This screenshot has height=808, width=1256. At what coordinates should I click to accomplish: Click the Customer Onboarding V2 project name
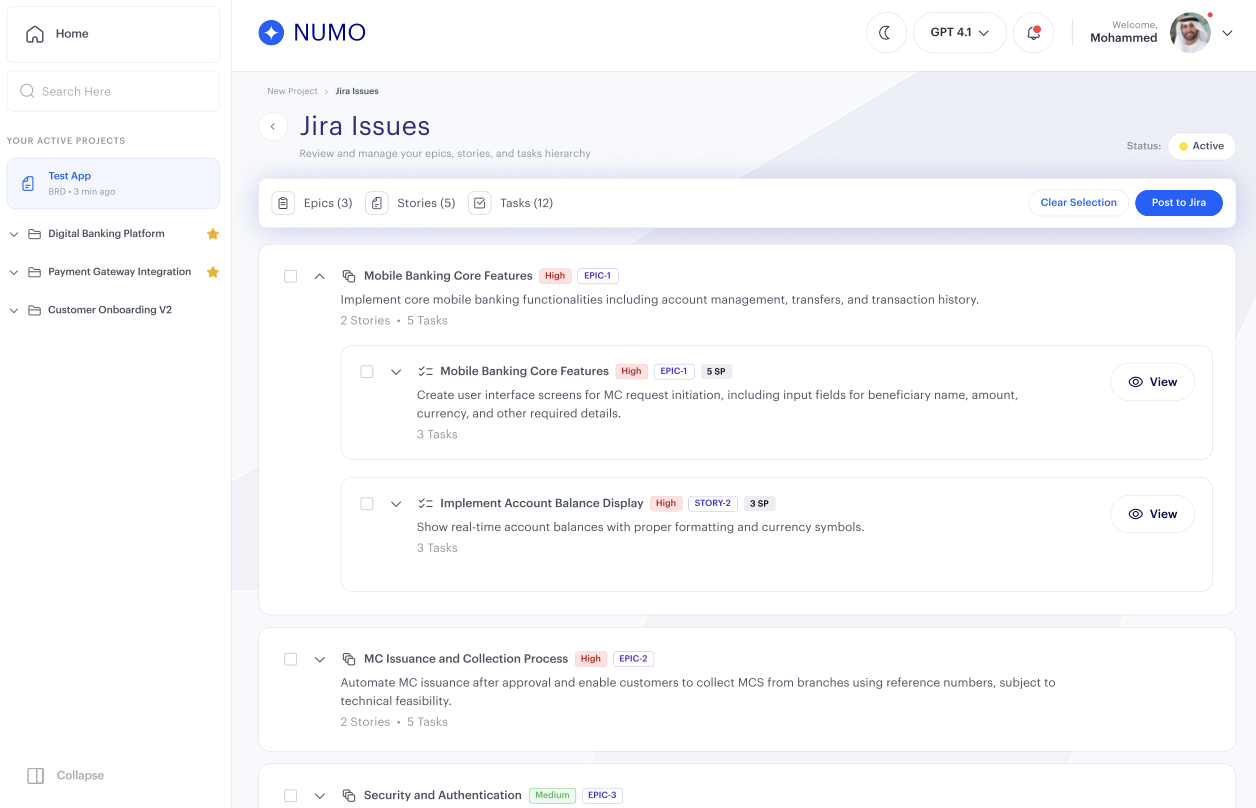coord(110,310)
